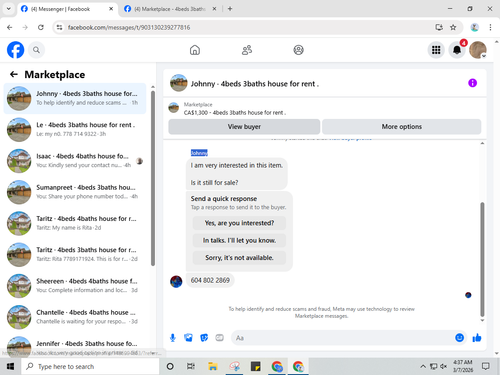Click the CA$1,300 listing title text

(x=235, y=113)
